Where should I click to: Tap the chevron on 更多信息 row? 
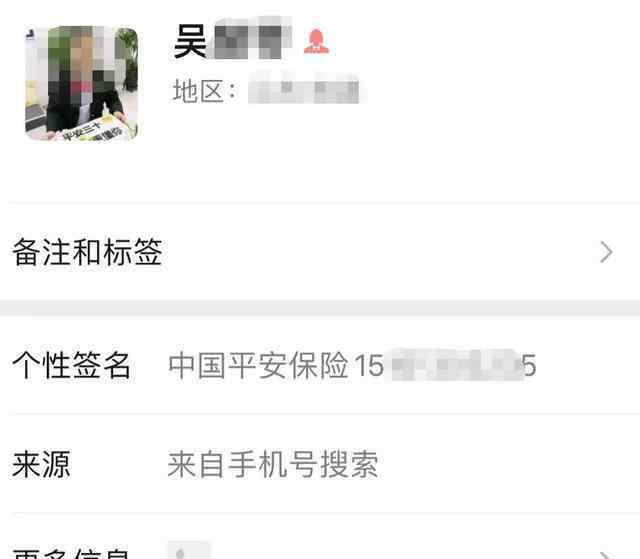coord(607,555)
